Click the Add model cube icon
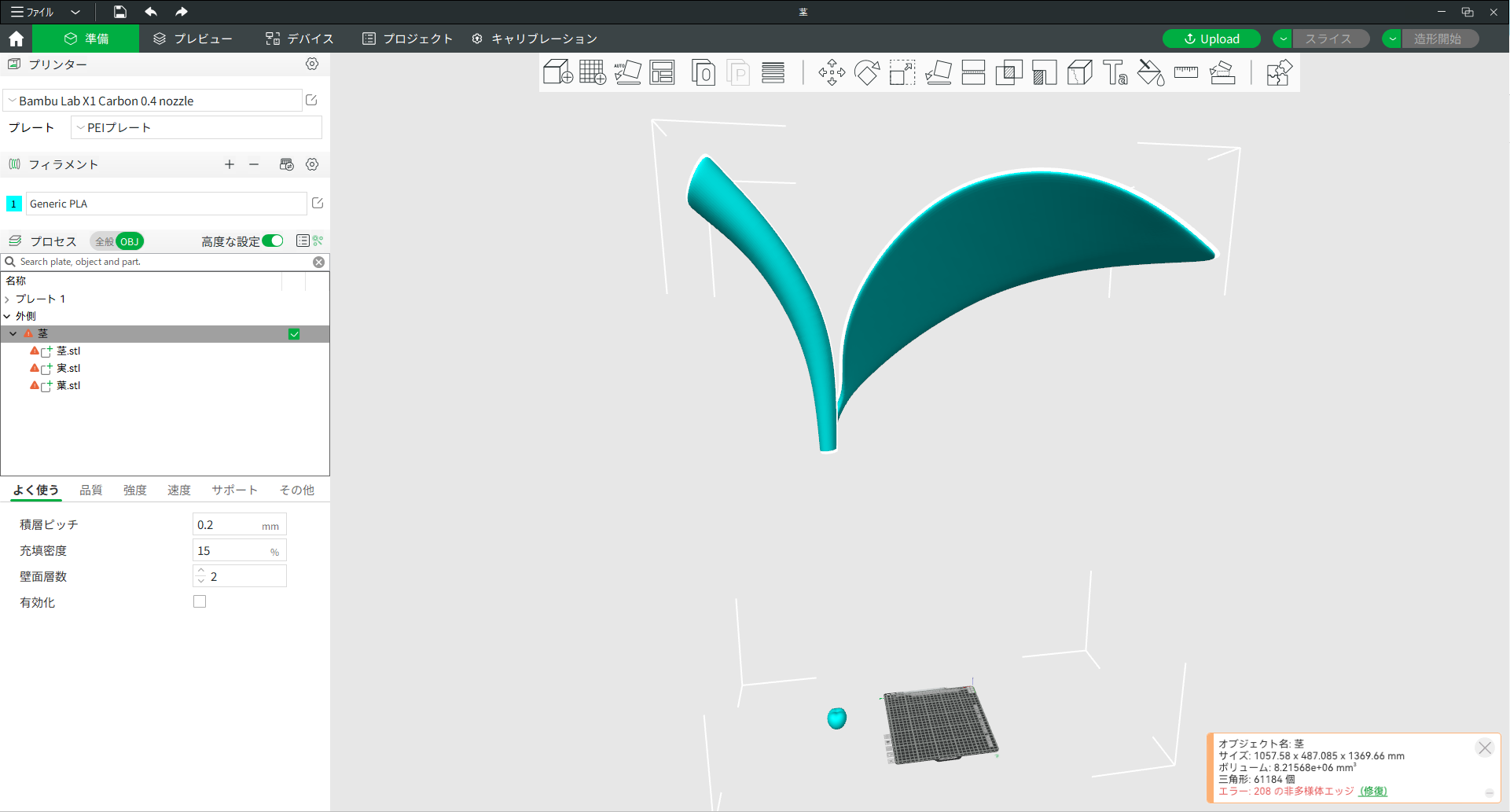 pos(557,73)
